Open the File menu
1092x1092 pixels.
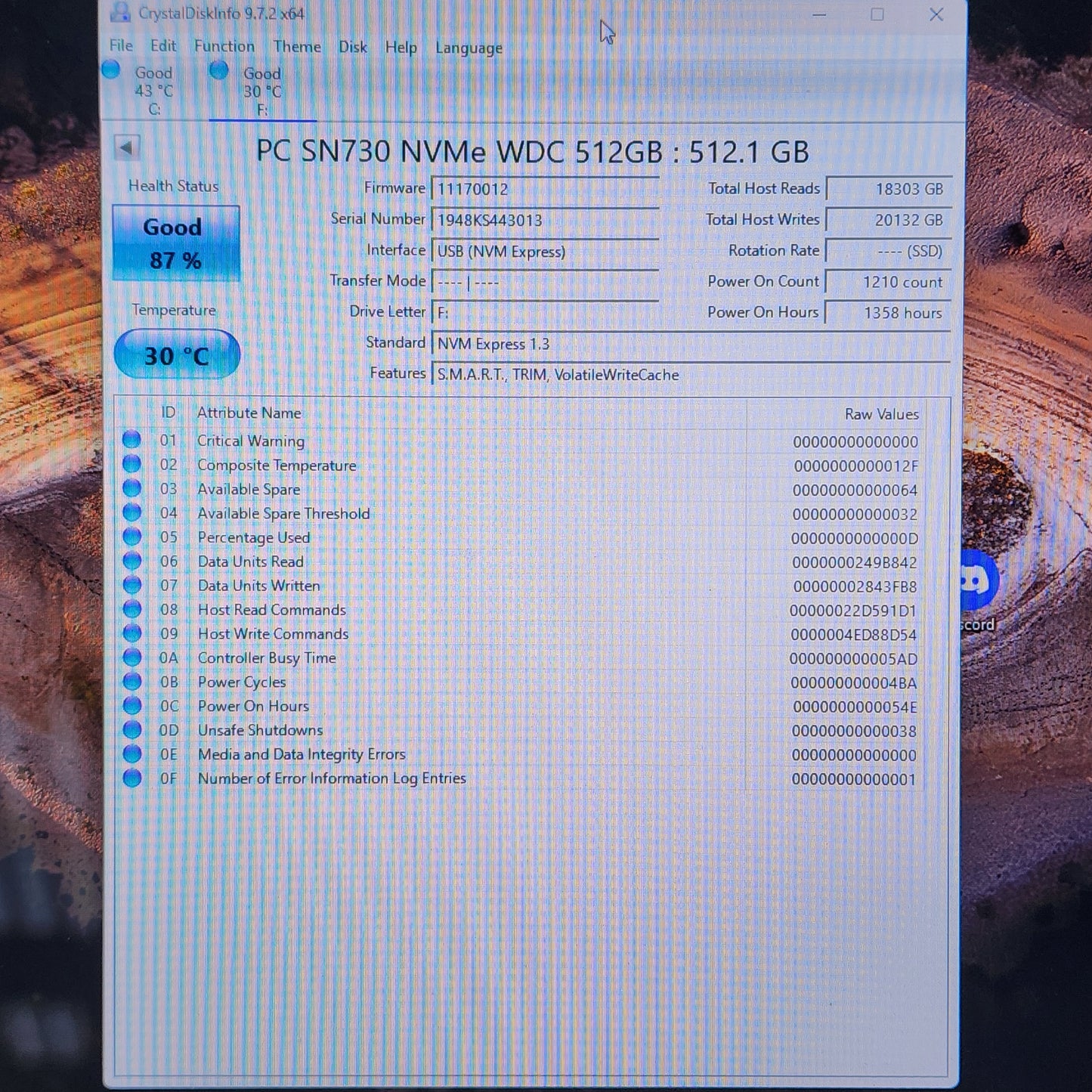tap(121, 45)
